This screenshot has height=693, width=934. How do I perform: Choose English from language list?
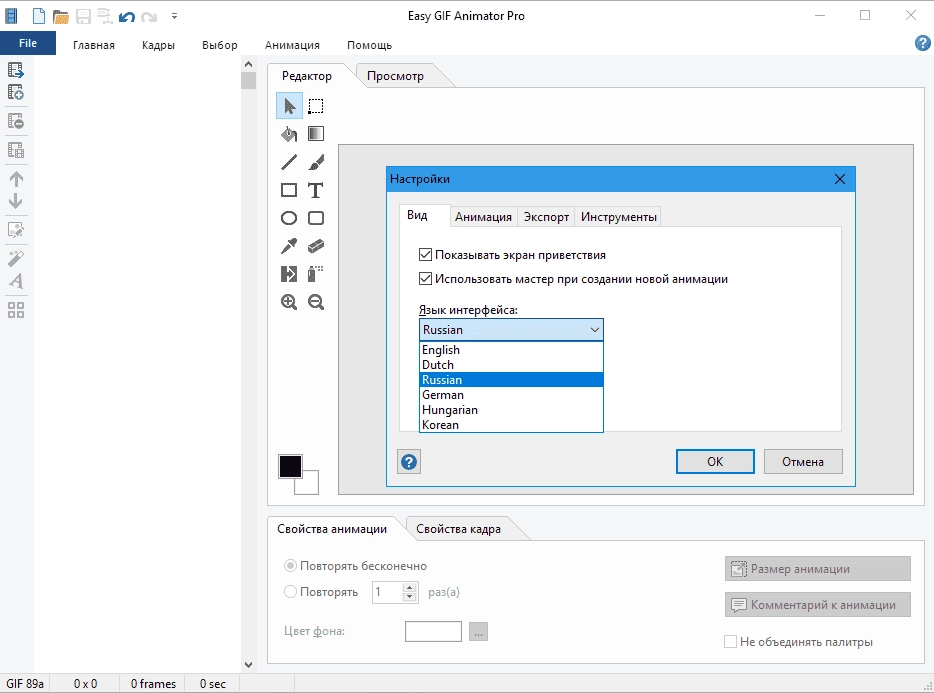511,350
